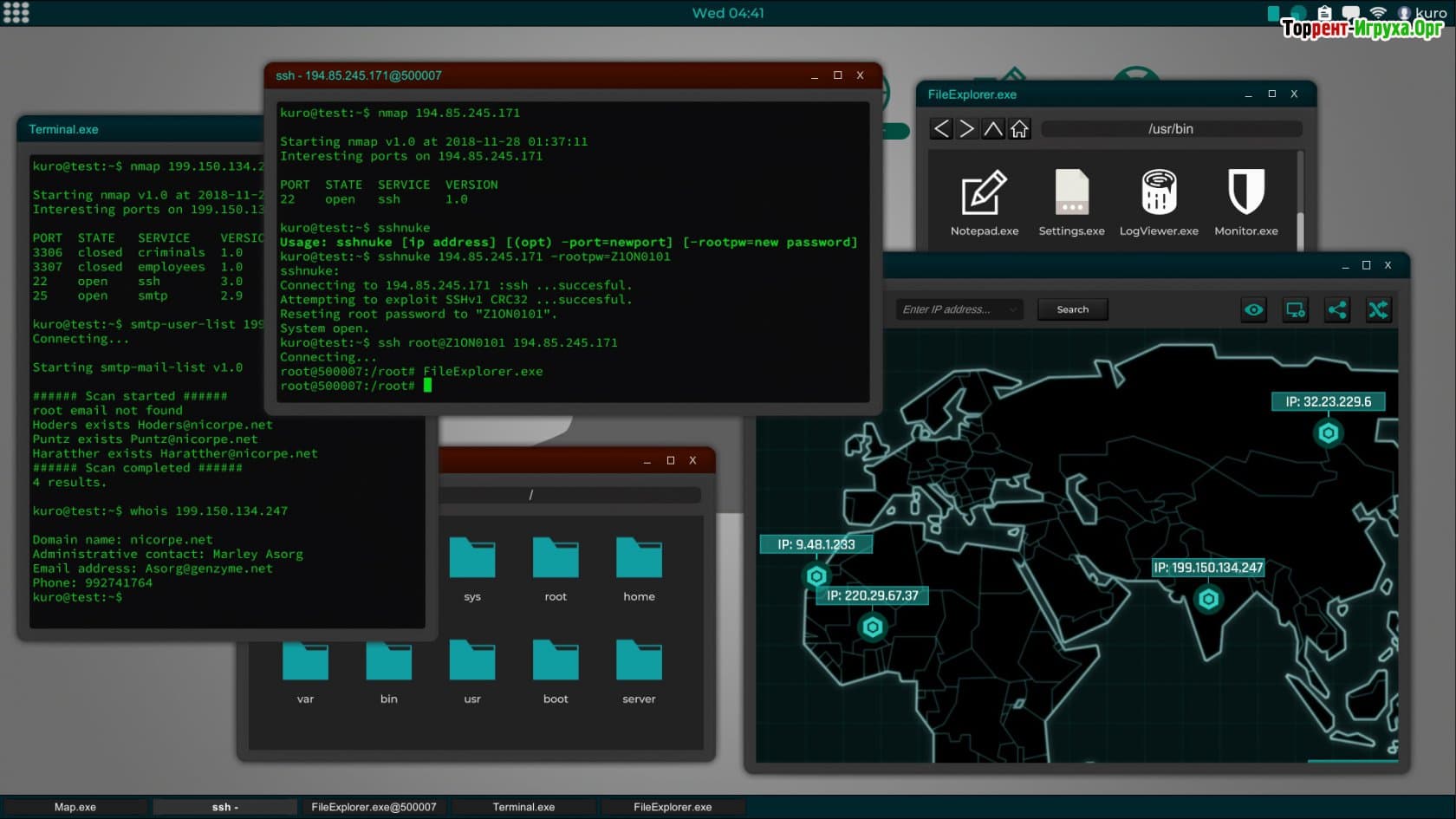Open the app grid launcher in the top-left corner
This screenshot has width=1456, height=819.
coord(16,12)
